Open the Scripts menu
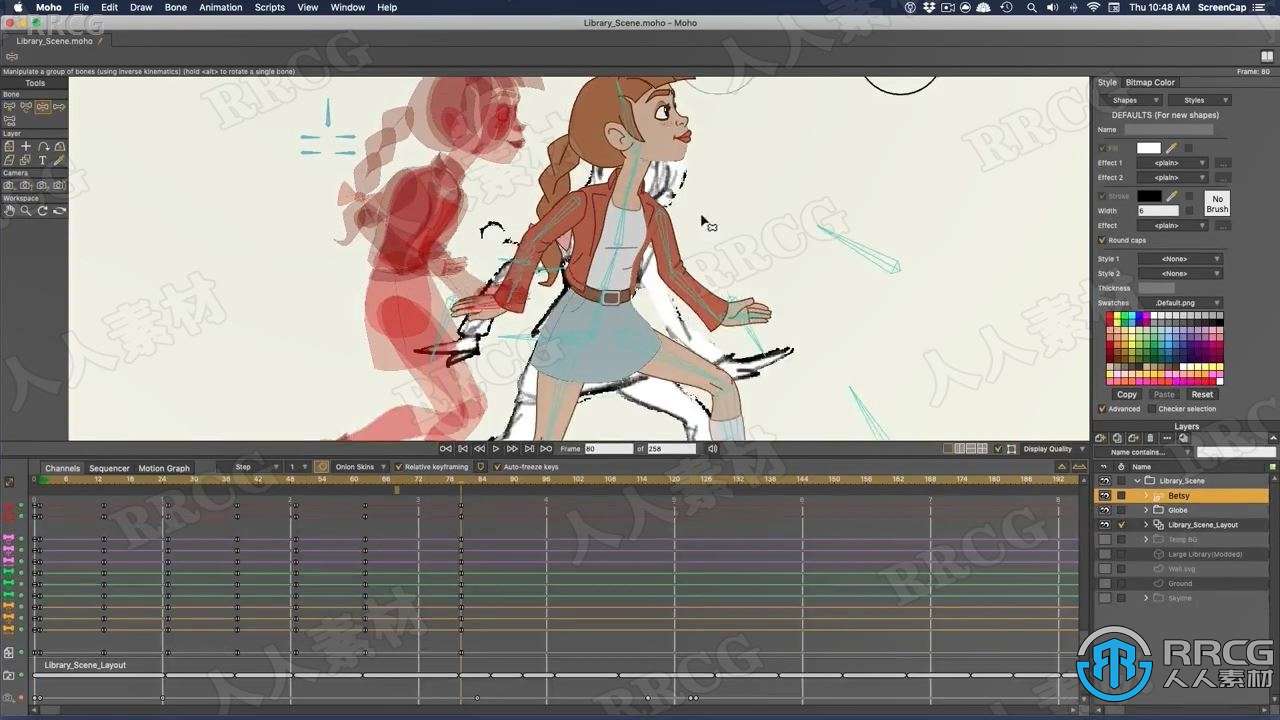This screenshot has height=720, width=1280. click(269, 7)
